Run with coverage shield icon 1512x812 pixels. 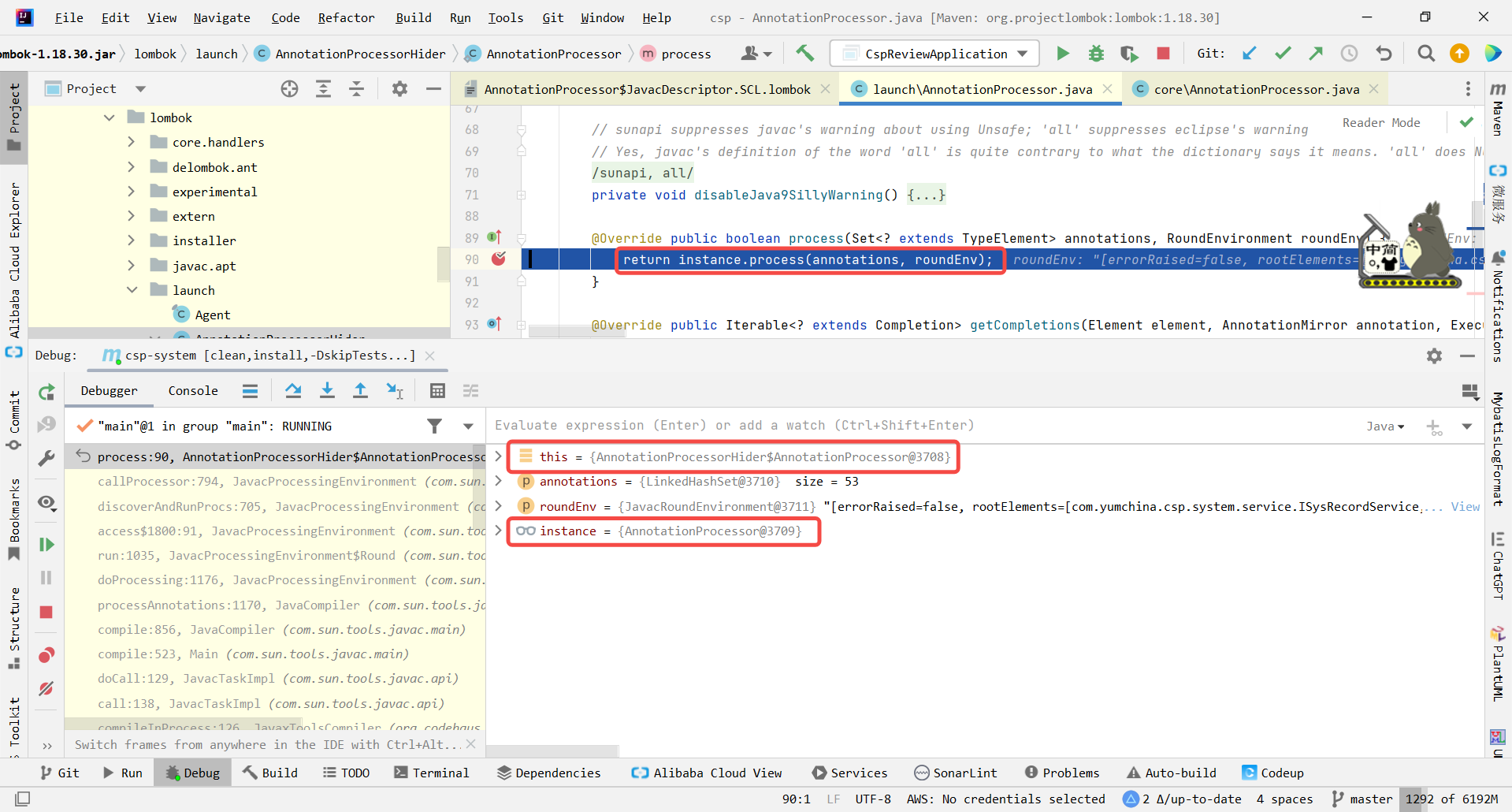click(1129, 53)
